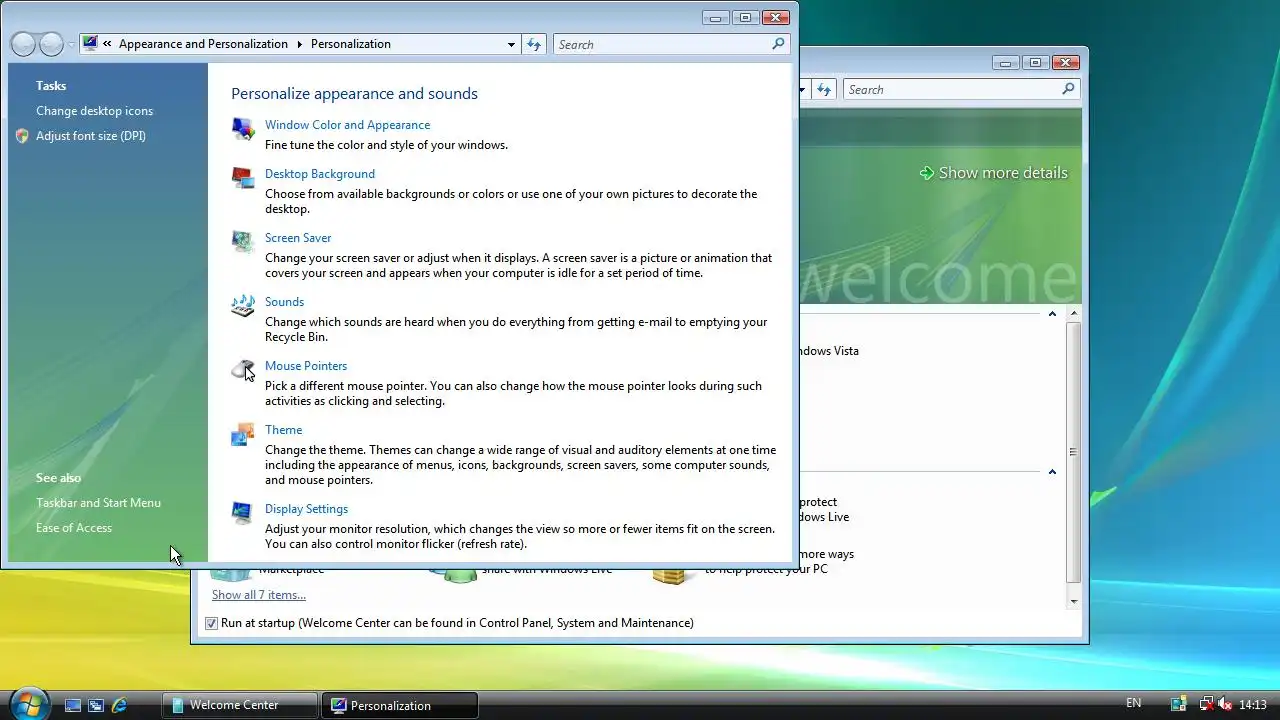Viewport: 1280px width, 720px height.
Task: Click the green arrow beside Show more details
Action: point(927,173)
